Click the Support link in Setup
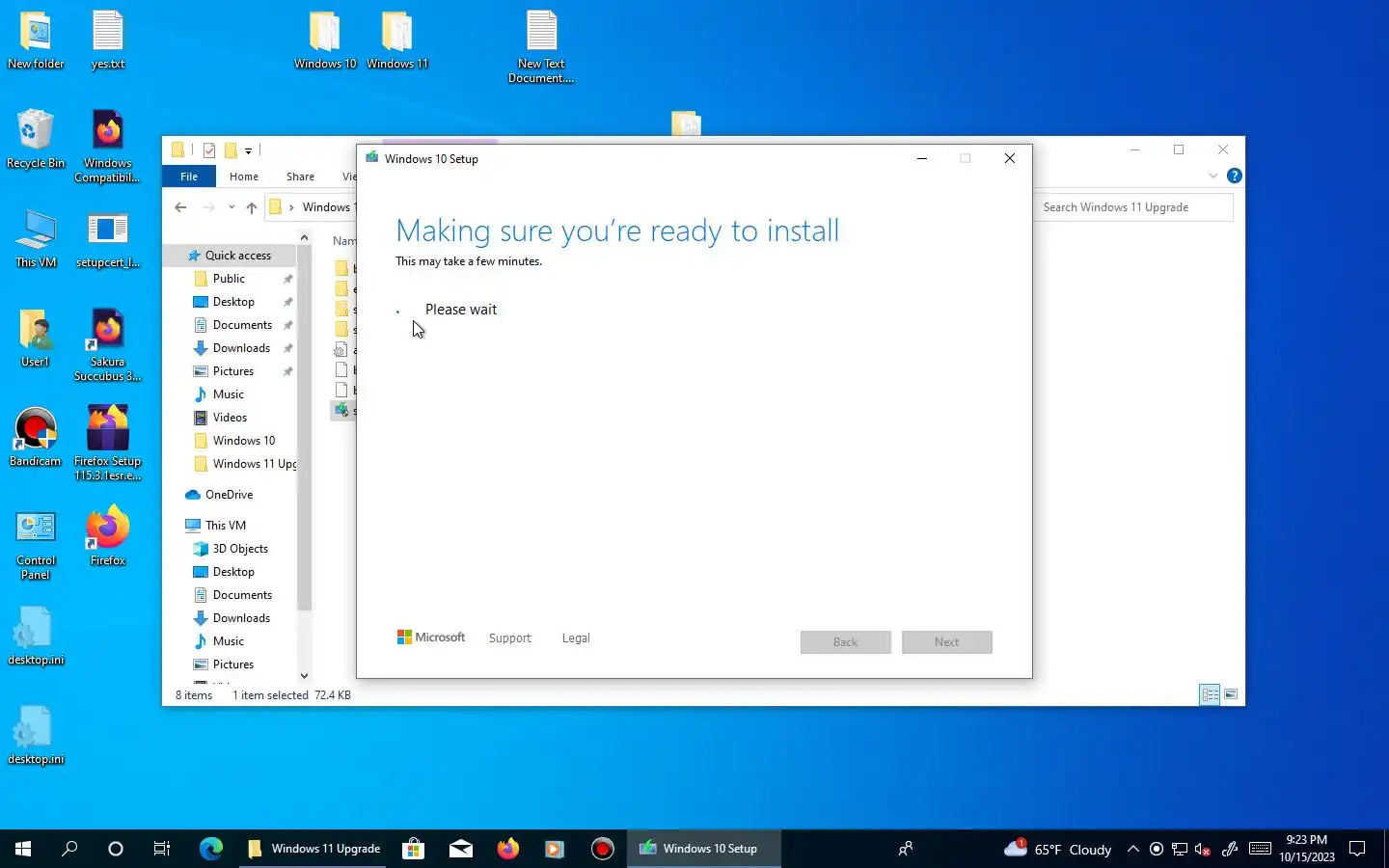Image resolution: width=1389 pixels, height=868 pixels. click(510, 638)
